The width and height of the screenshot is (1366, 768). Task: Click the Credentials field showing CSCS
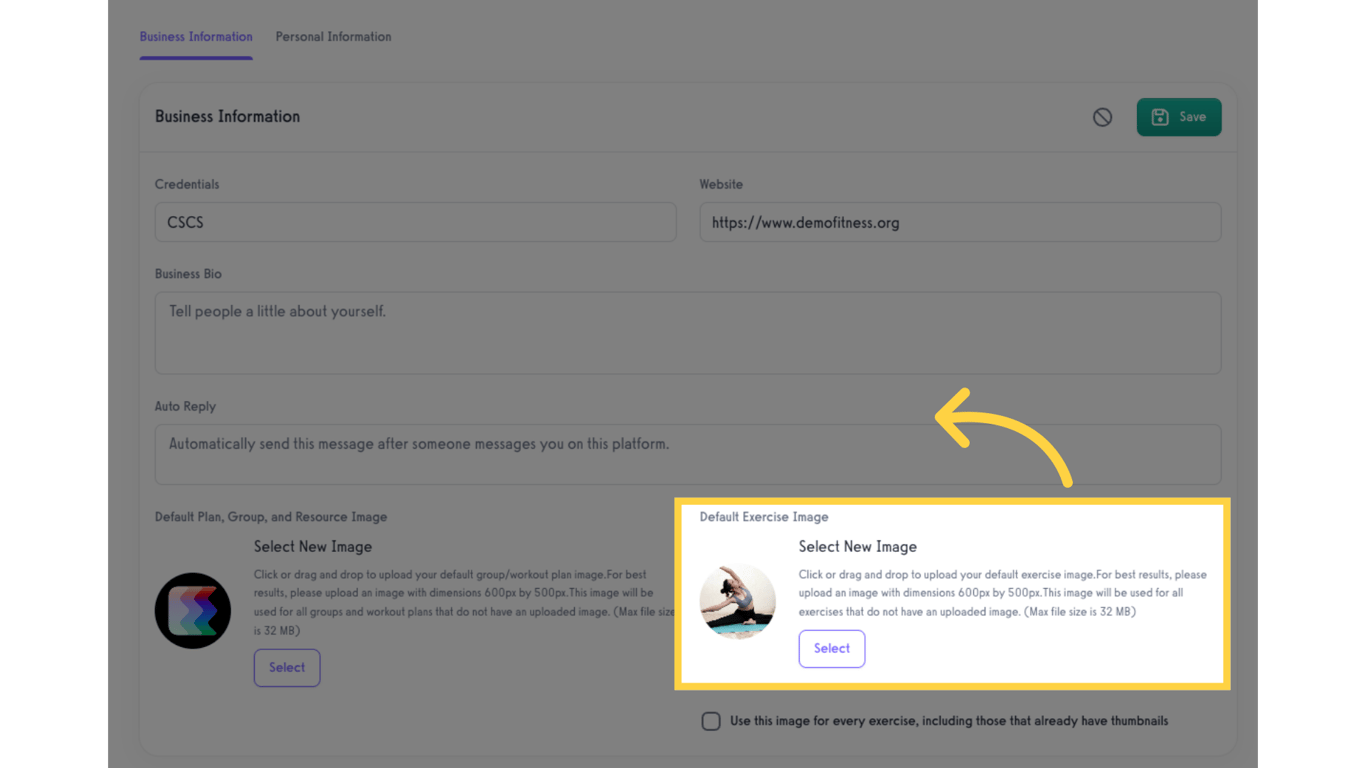415,222
